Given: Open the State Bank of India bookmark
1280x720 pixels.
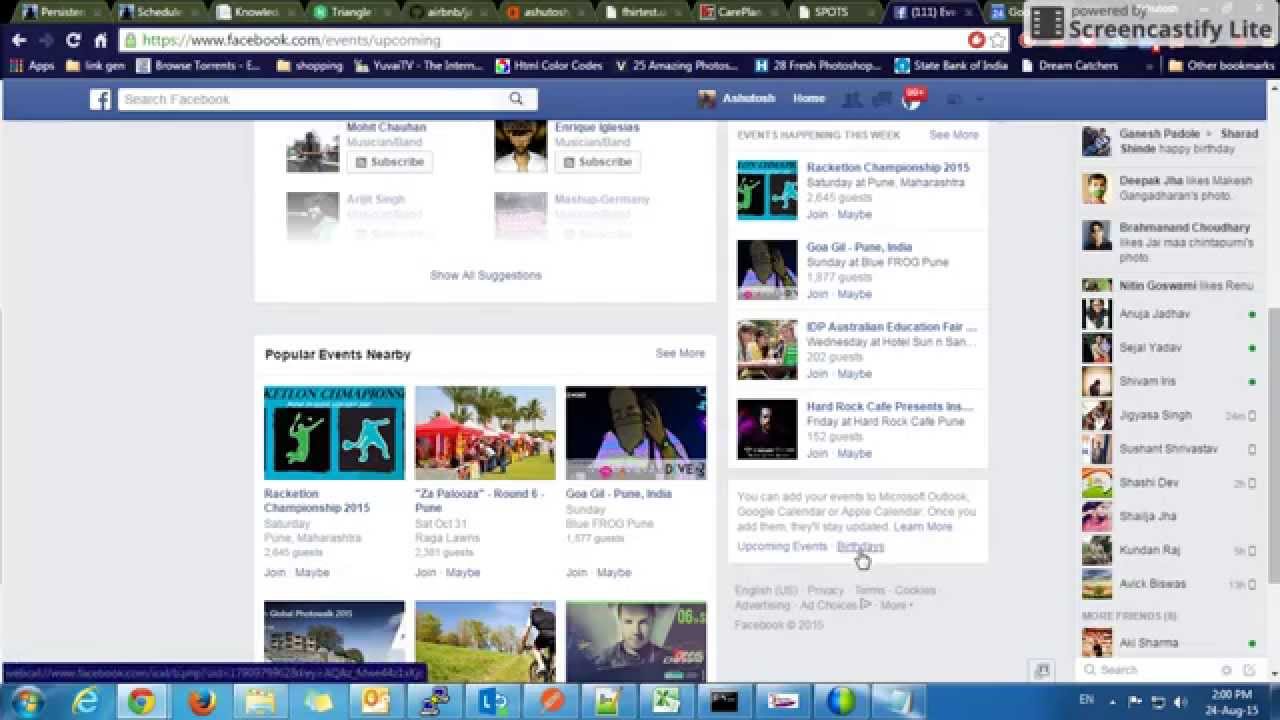Looking at the screenshot, I should click(x=951, y=65).
